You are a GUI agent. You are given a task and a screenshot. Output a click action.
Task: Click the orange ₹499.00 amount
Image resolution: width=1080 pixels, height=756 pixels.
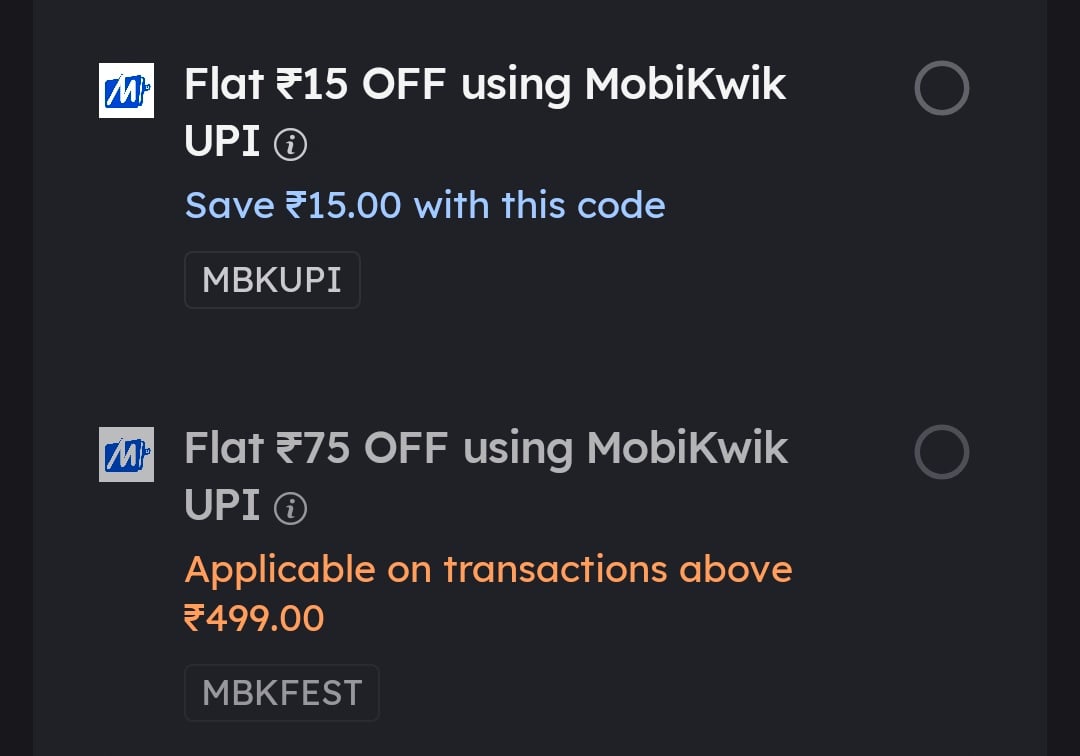point(254,618)
